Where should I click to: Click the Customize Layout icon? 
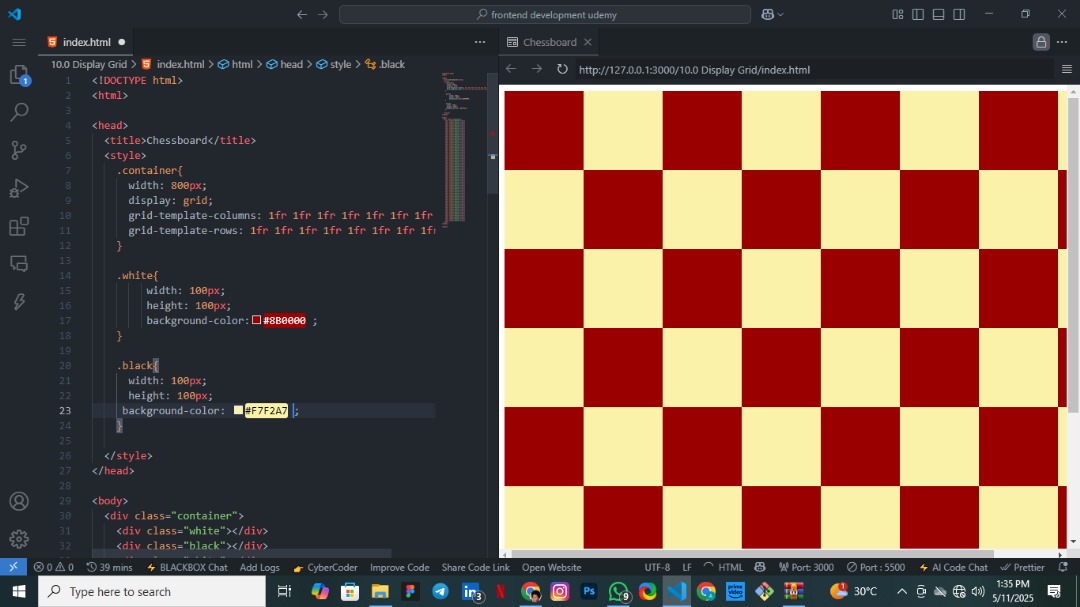(897, 14)
